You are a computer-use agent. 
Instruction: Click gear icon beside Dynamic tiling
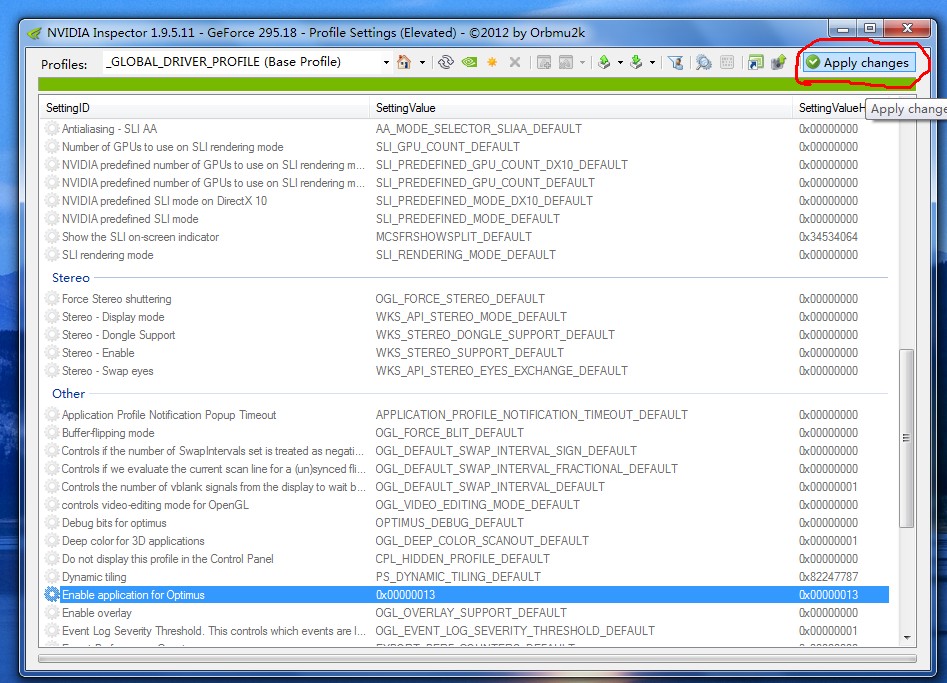[x=52, y=577]
